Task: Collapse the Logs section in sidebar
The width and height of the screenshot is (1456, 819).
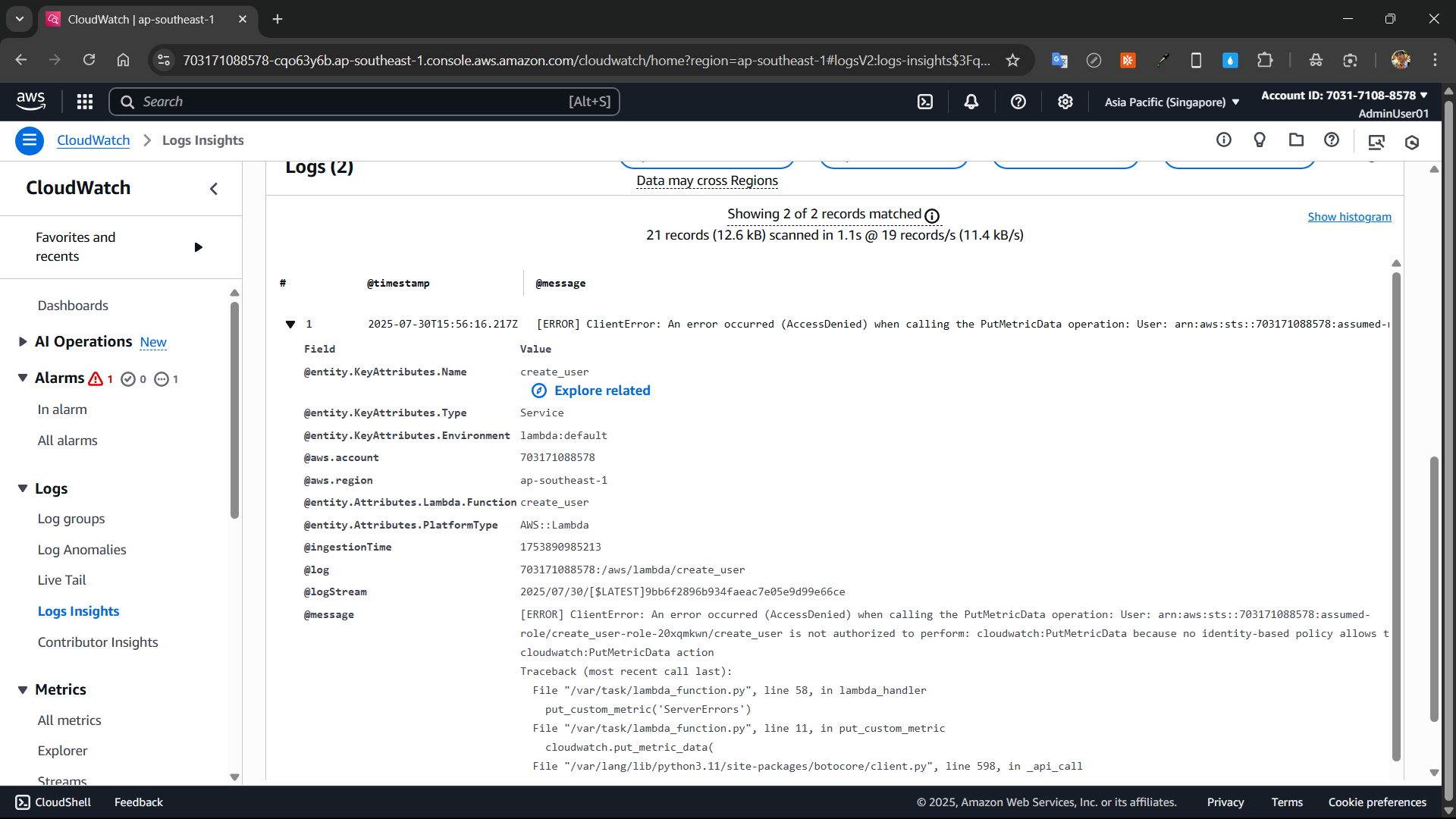Action: 23,488
